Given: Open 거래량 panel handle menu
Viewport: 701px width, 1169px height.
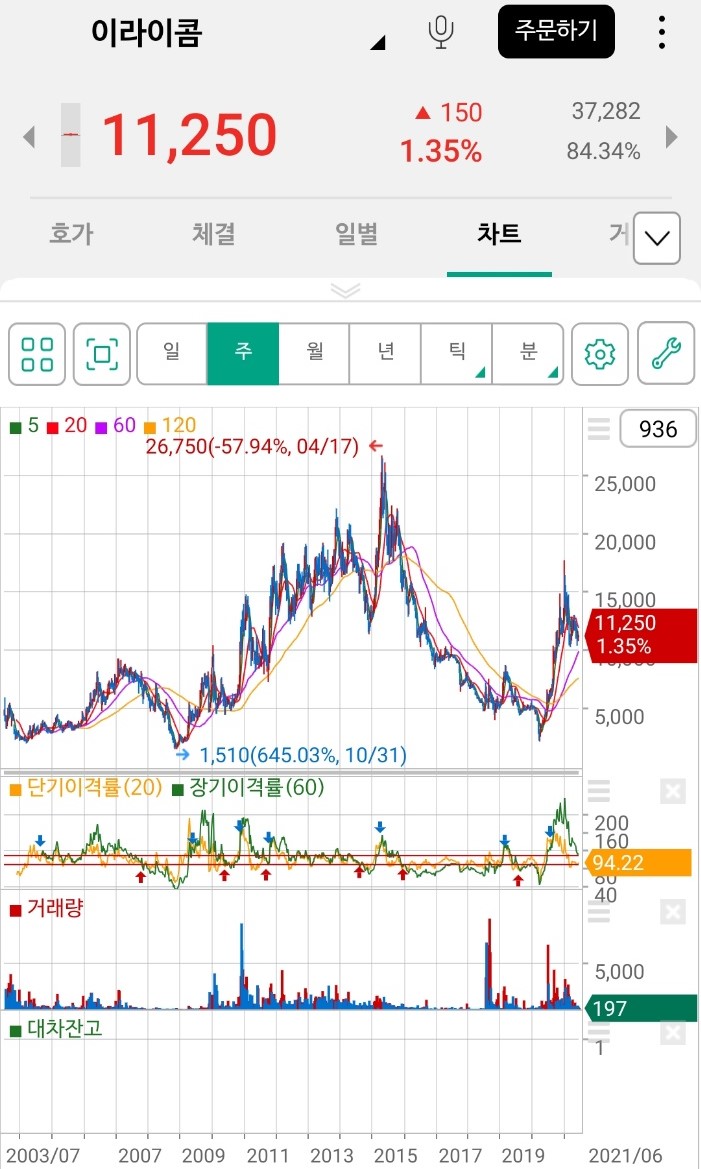Looking at the screenshot, I should coord(599,911).
